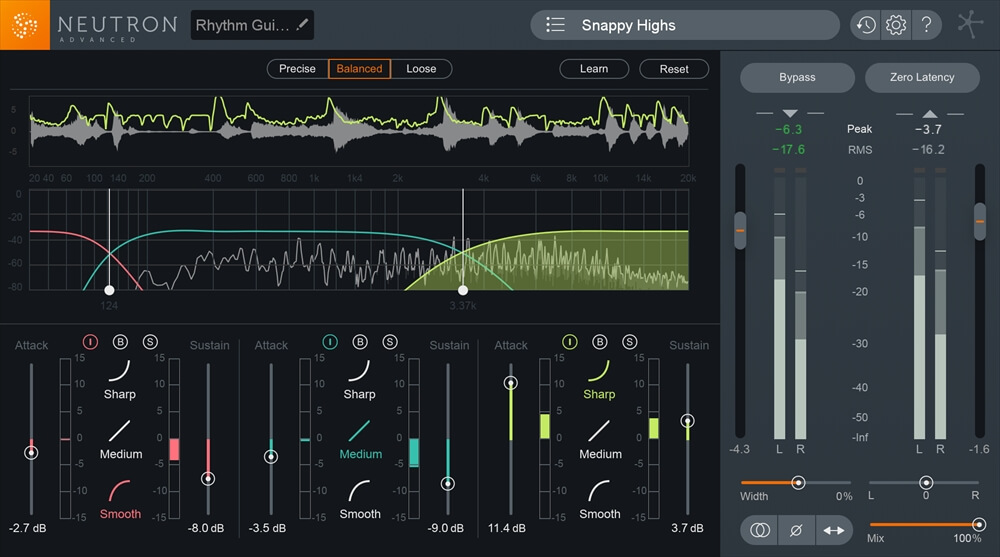The image size is (1000, 557).
Task: Click the output peak -3.7 readout
Action: pyautogui.click(x=928, y=130)
